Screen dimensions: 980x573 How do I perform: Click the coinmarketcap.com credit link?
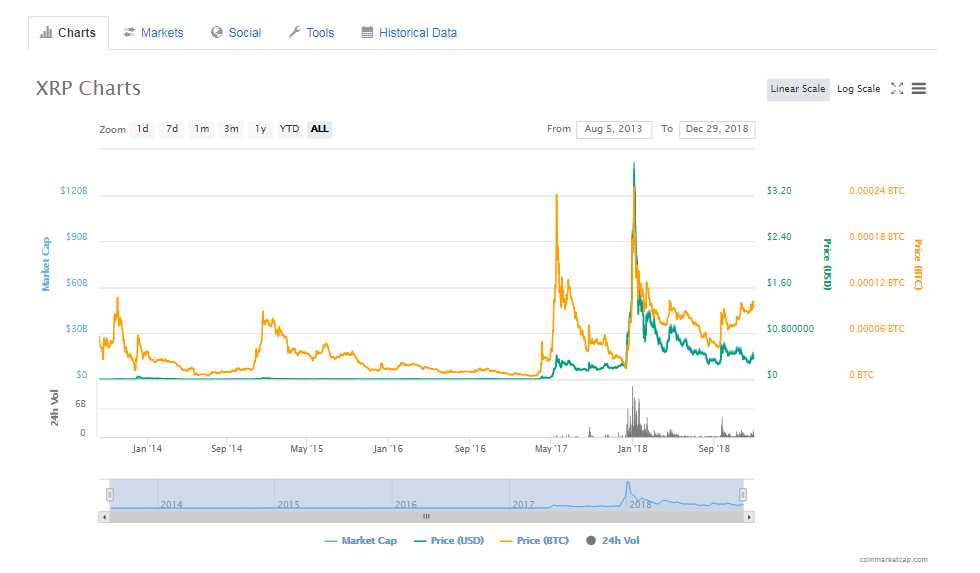[x=894, y=560]
